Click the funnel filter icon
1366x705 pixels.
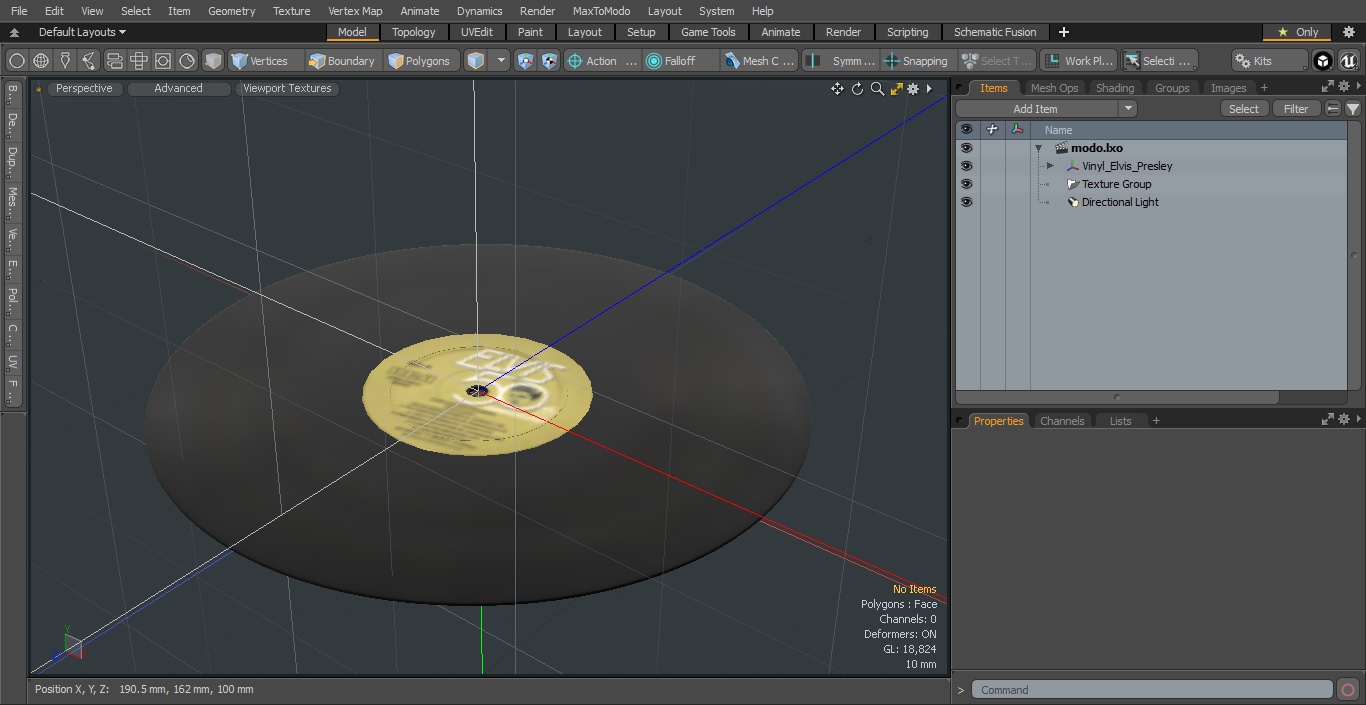(x=1352, y=109)
